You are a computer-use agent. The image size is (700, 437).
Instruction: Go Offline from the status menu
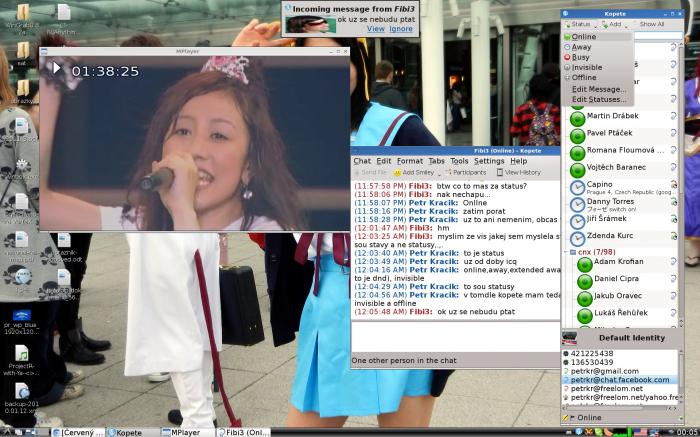tap(597, 78)
